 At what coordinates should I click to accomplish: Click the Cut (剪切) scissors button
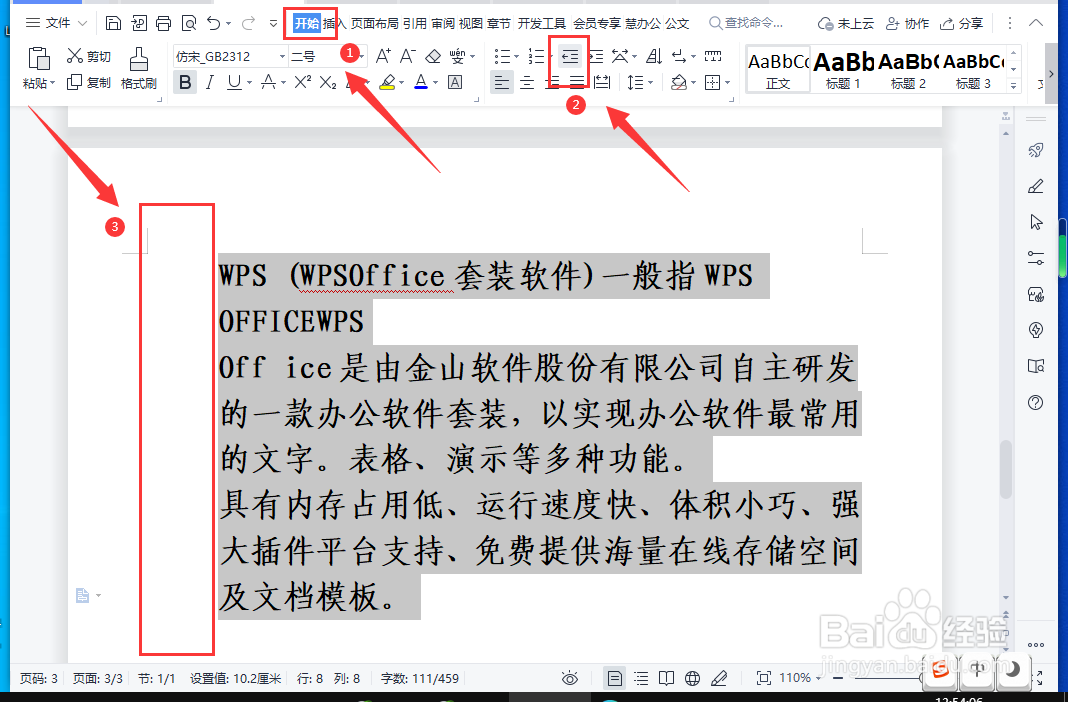[89, 57]
